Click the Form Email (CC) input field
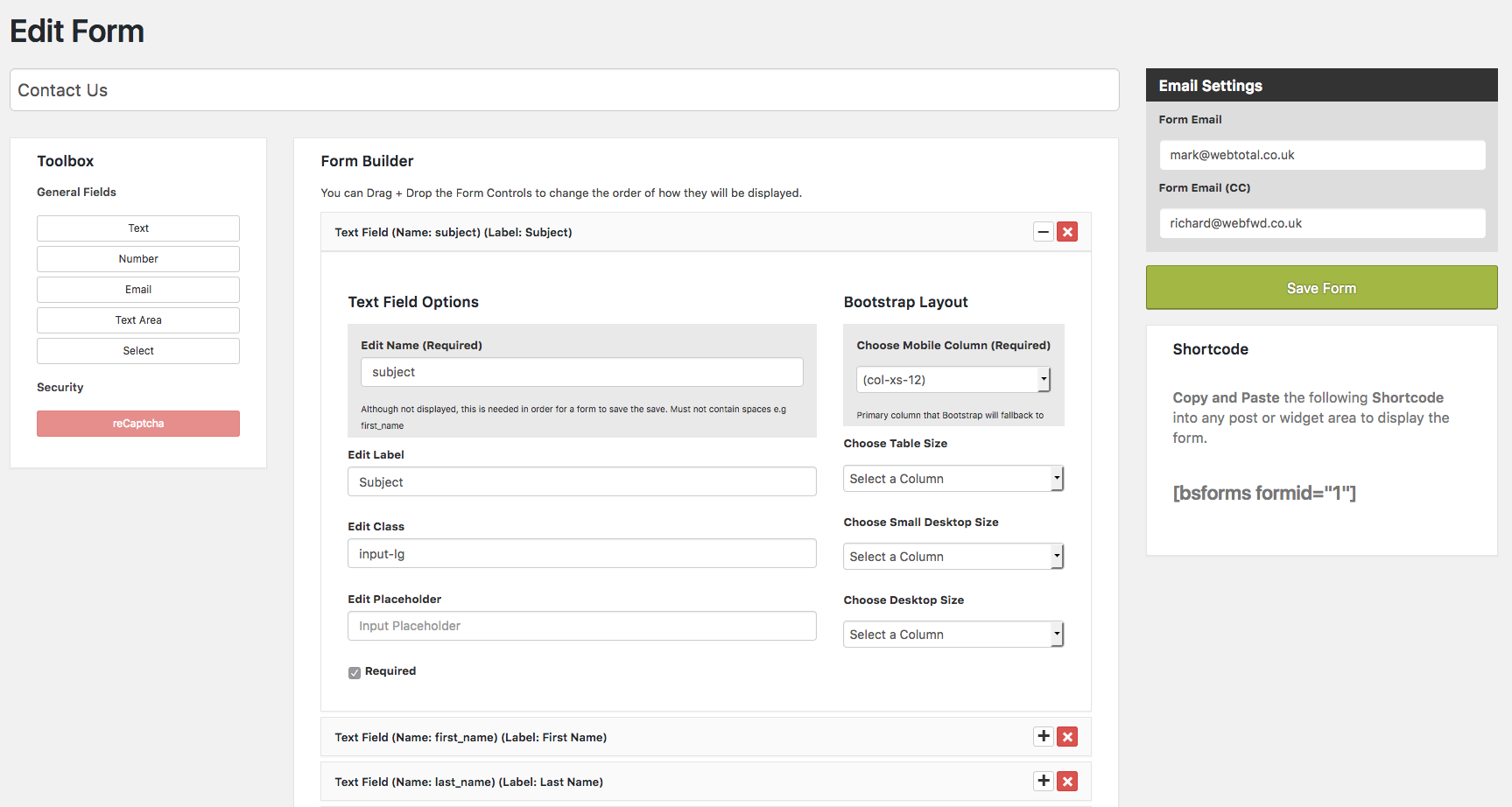The width and height of the screenshot is (1512, 807). click(1322, 223)
